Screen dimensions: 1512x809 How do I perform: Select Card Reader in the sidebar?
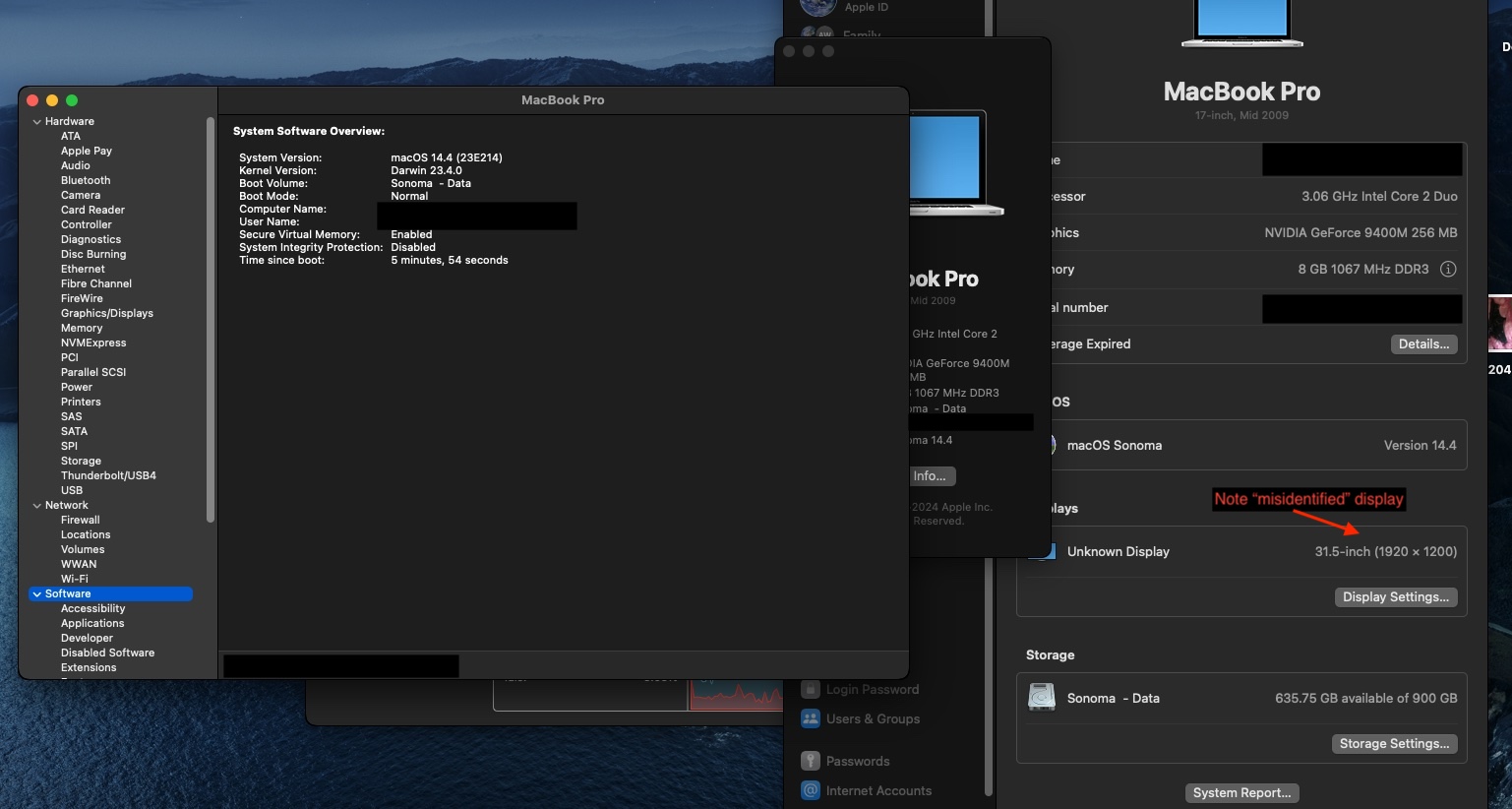tap(92, 211)
